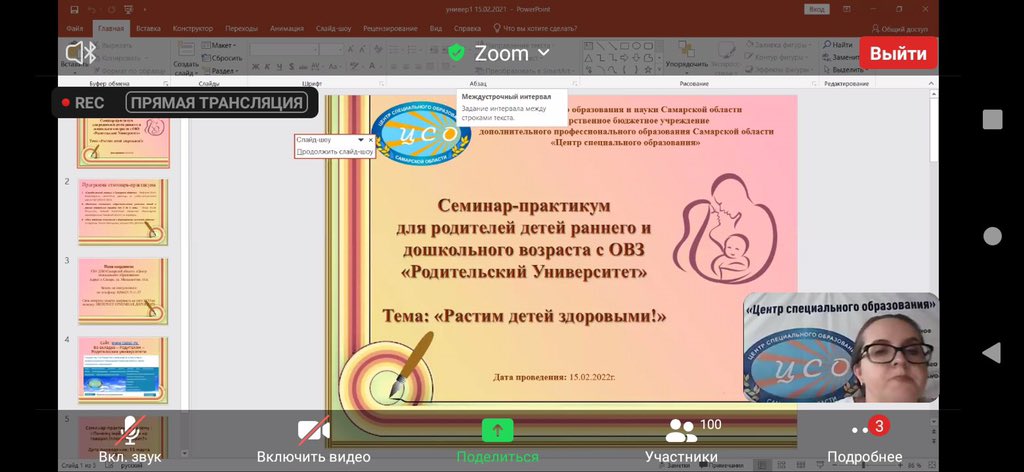Select slide 4 thumbnail with website screenshot
The height and width of the screenshot is (472, 1024).
(123, 370)
